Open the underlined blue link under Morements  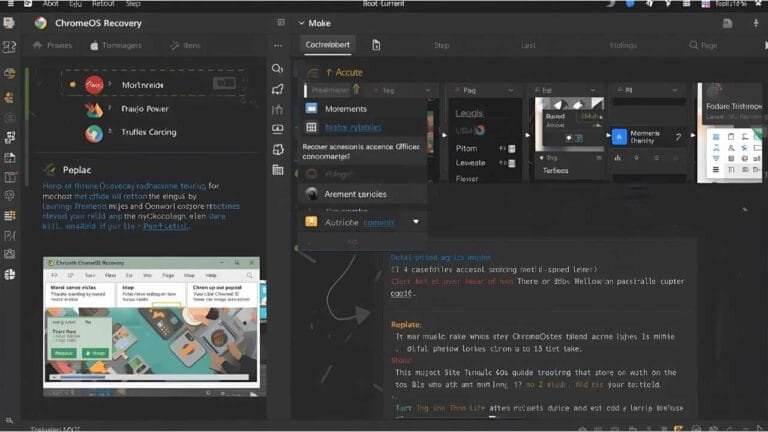(x=352, y=127)
